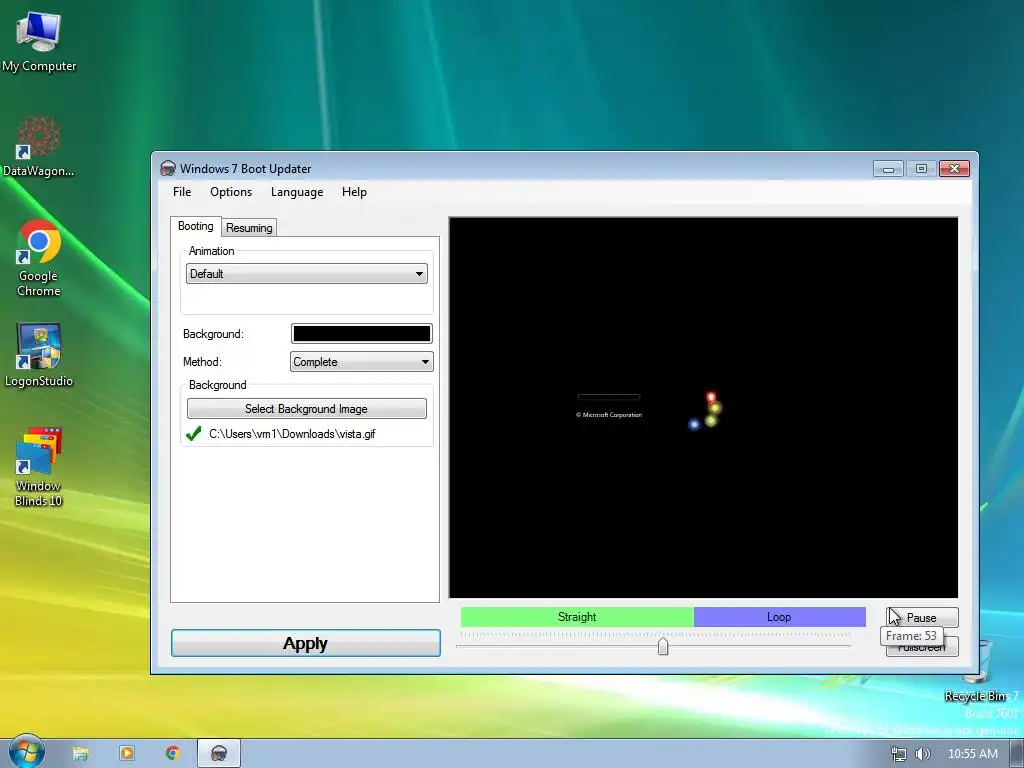Click the boot animation preview area
1024x768 pixels.
point(703,408)
